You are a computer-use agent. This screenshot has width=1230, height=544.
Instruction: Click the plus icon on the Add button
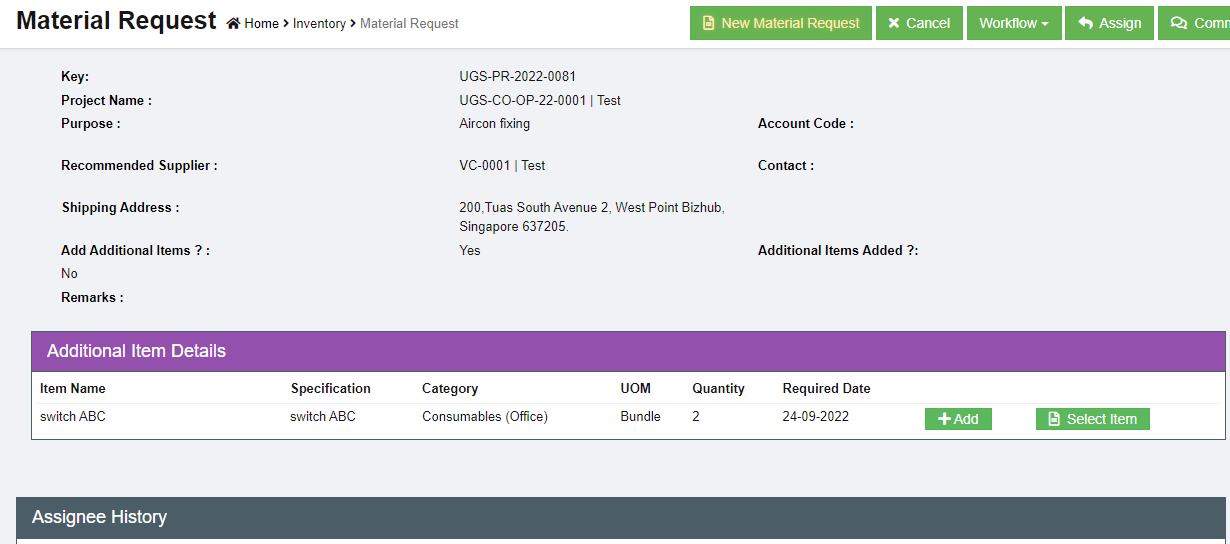(x=944, y=419)
